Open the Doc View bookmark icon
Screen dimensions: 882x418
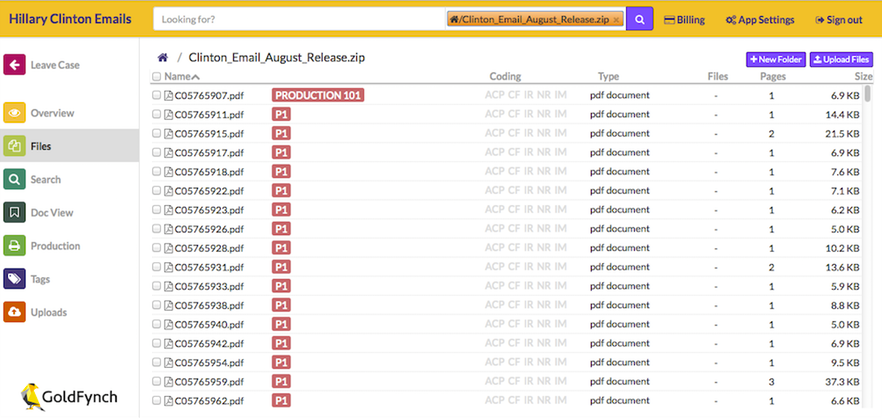tap(14, 212)
